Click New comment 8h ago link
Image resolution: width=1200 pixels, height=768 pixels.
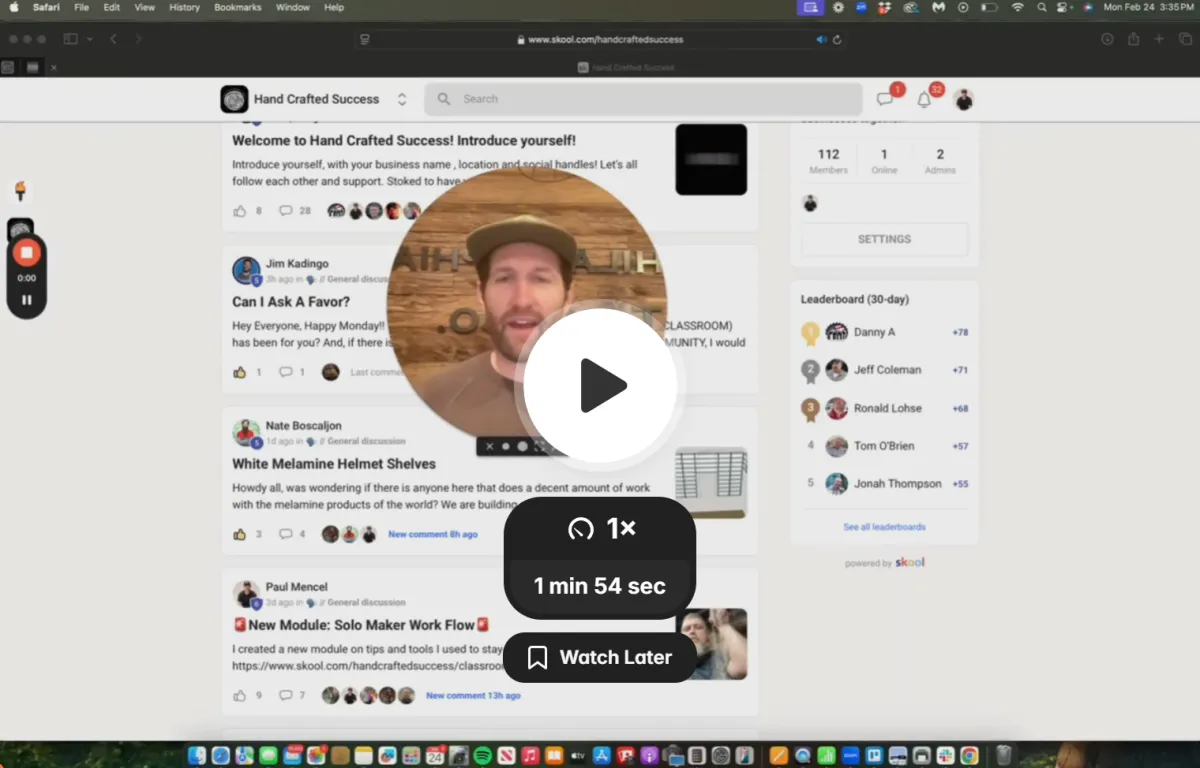(433, 534)
